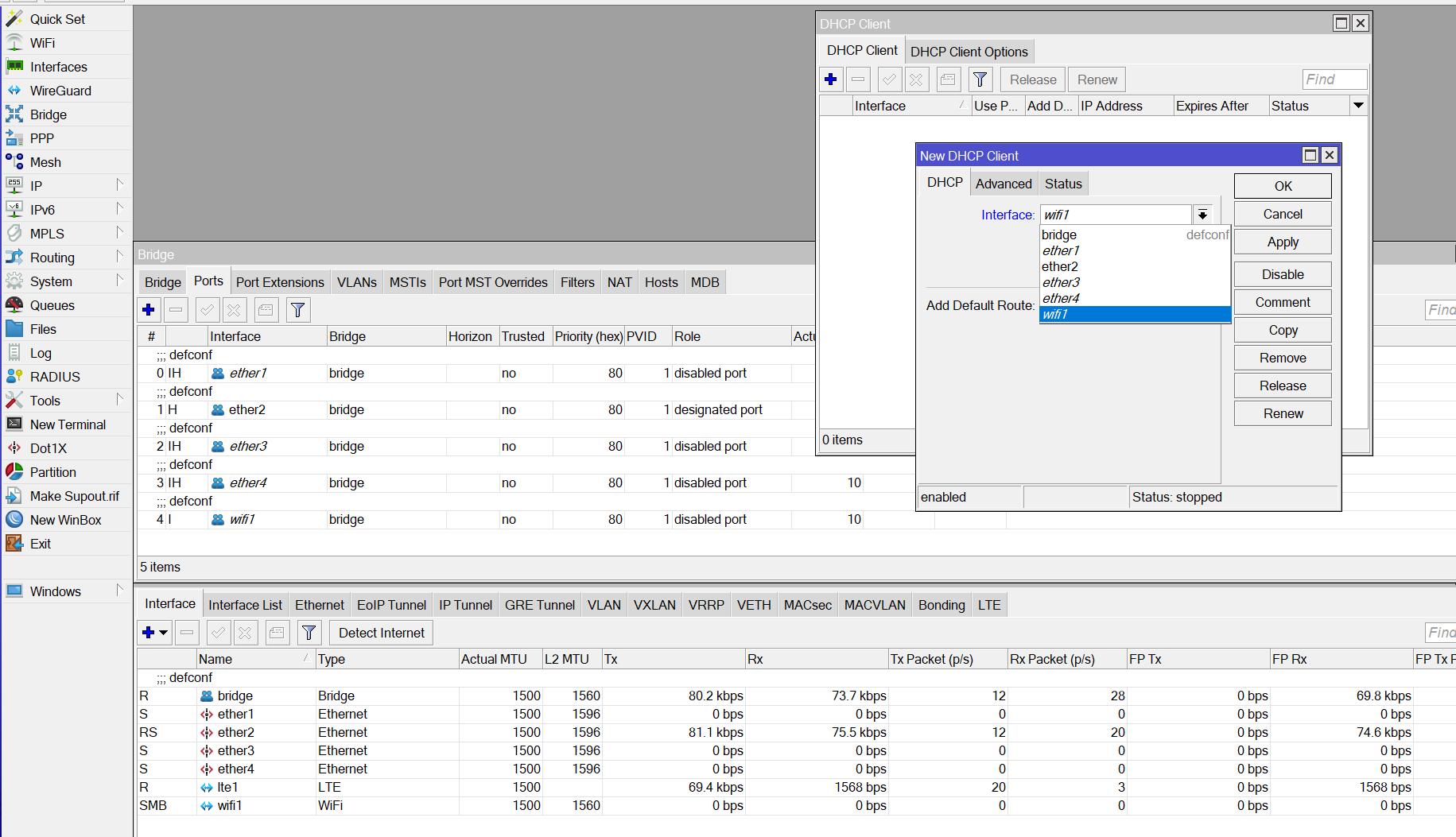Switch to EoIP Tunnel tab
The height and width of the screenshot is (837, 1456).
[x=391, y=605]
